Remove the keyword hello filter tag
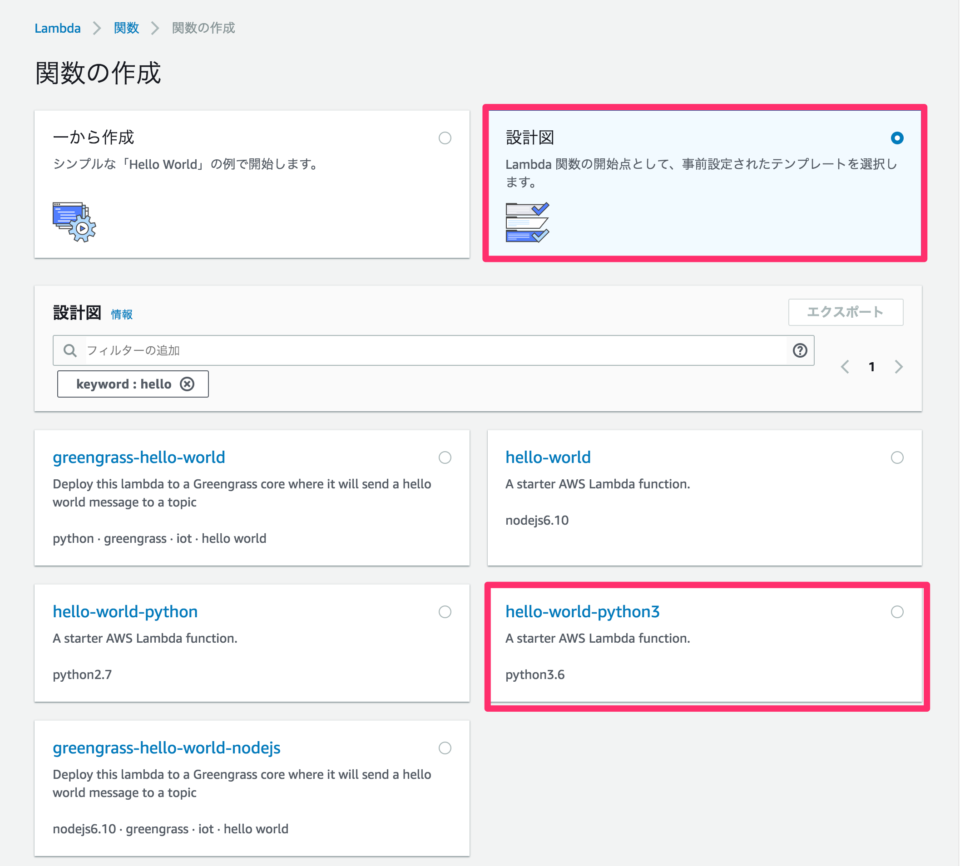 (x=187, y=383)
